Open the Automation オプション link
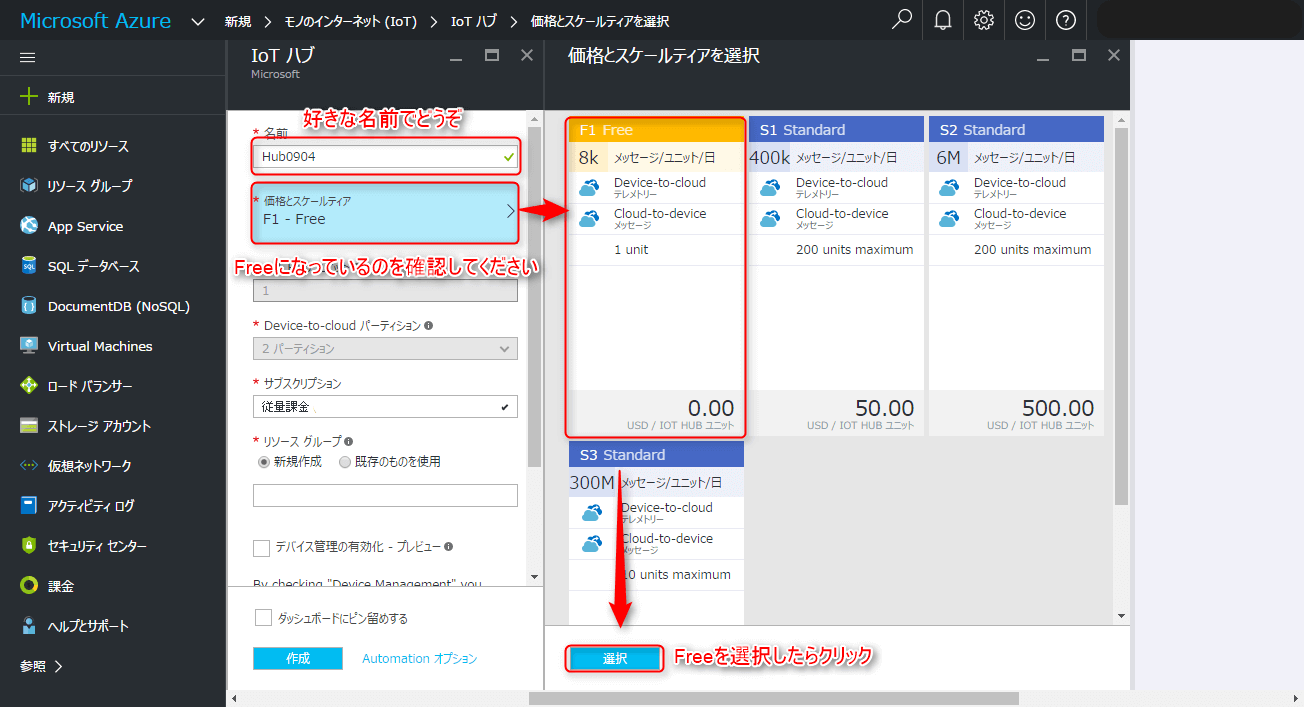 coord(419,658)
